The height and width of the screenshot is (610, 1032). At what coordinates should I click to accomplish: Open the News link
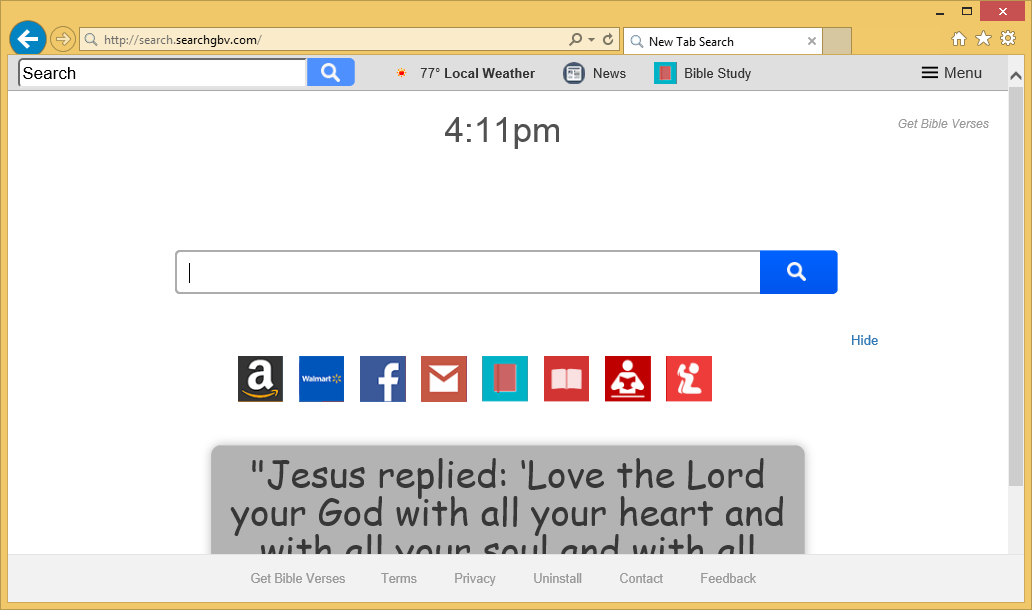click(x=609, y=73)
